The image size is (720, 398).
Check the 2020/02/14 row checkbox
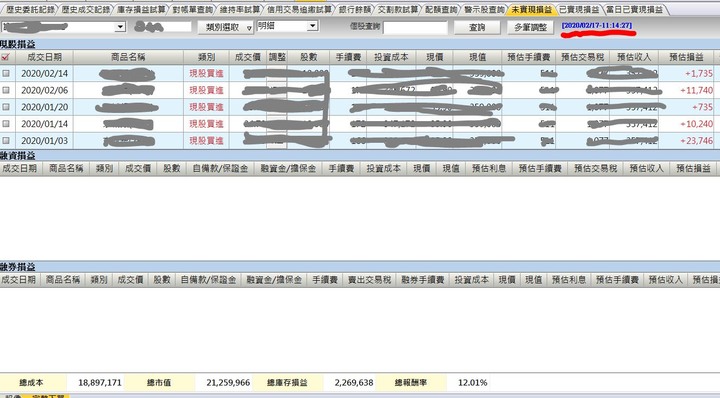click(x=6, y=73)
